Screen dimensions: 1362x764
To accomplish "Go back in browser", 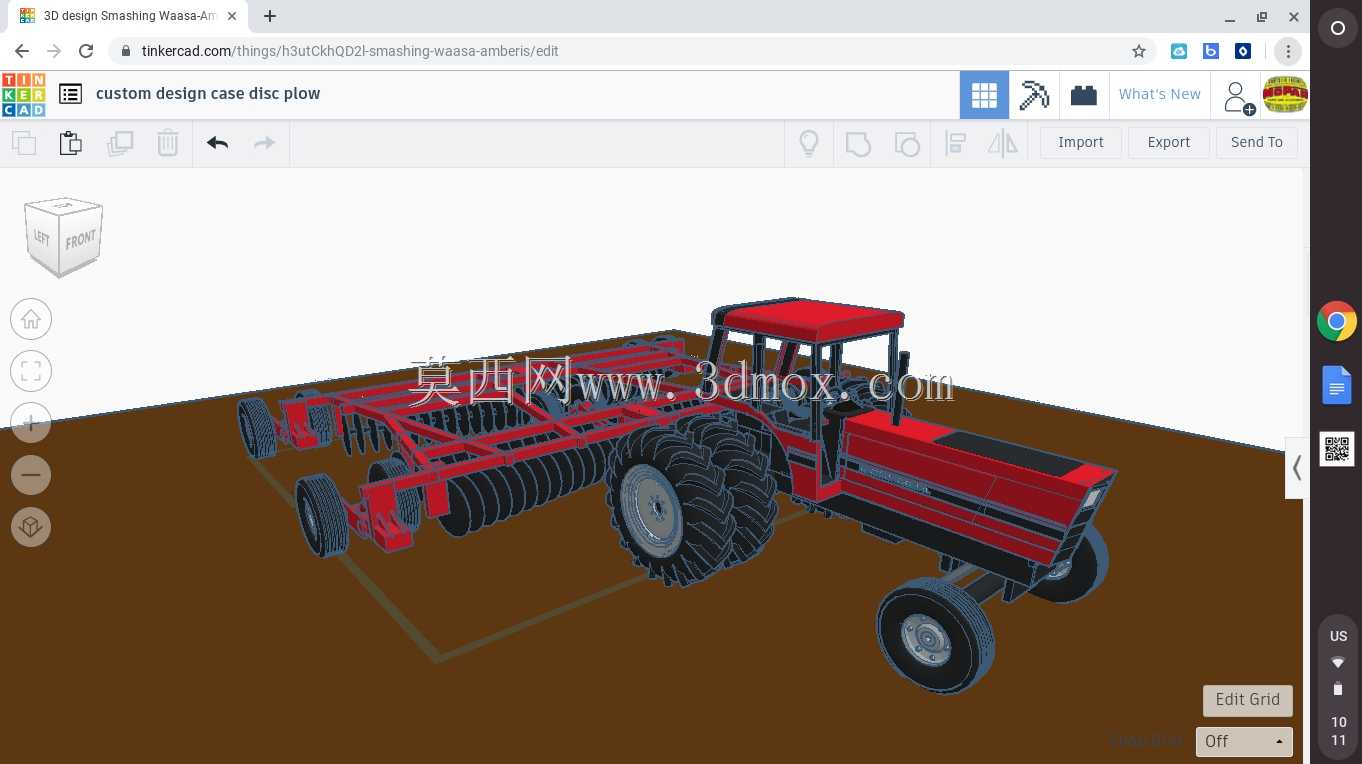I will (22, 51).
